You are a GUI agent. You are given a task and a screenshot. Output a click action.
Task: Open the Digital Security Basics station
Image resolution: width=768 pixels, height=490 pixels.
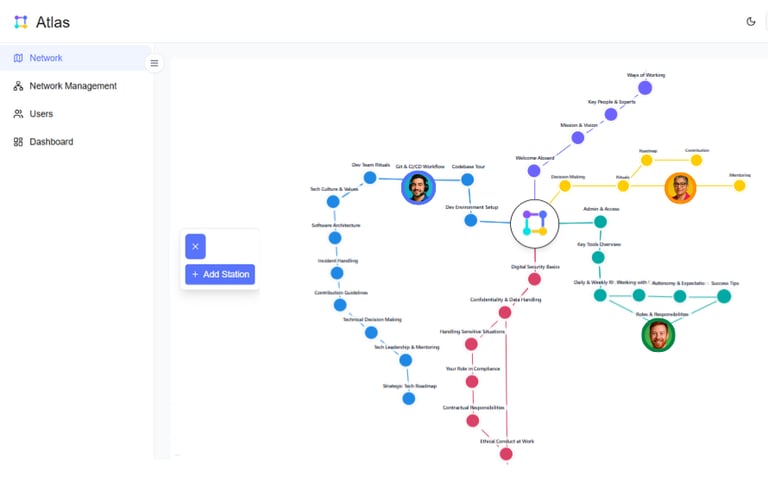pyautogui.click(x=534, y=279)
